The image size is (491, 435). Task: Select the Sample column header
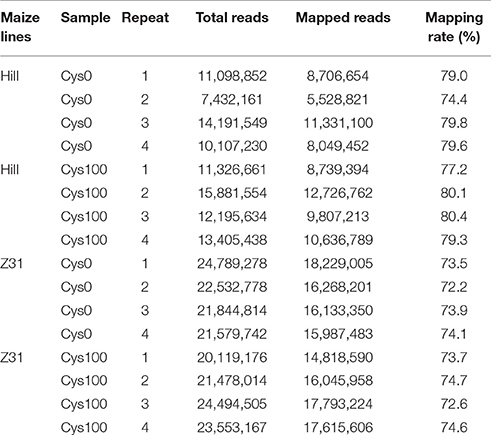coord(85,18)
